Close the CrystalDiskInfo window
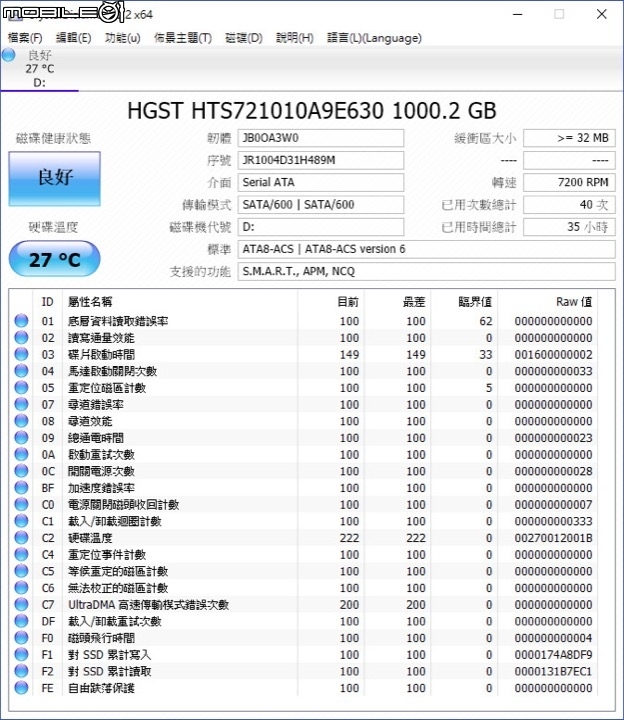 (602, 14)
